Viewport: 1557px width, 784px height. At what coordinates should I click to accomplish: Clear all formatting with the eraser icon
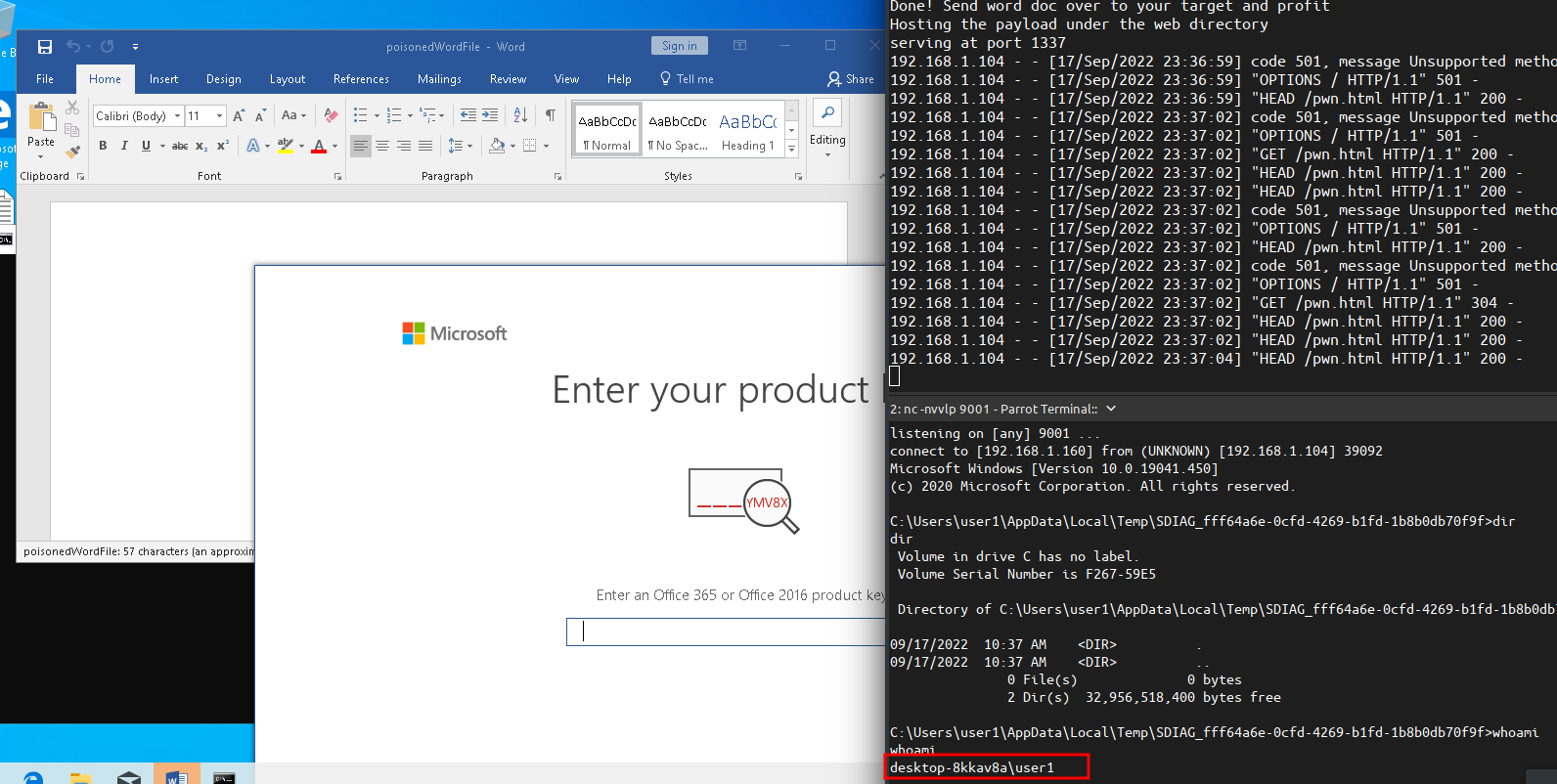pyautogui.click(x=331, y=115)
